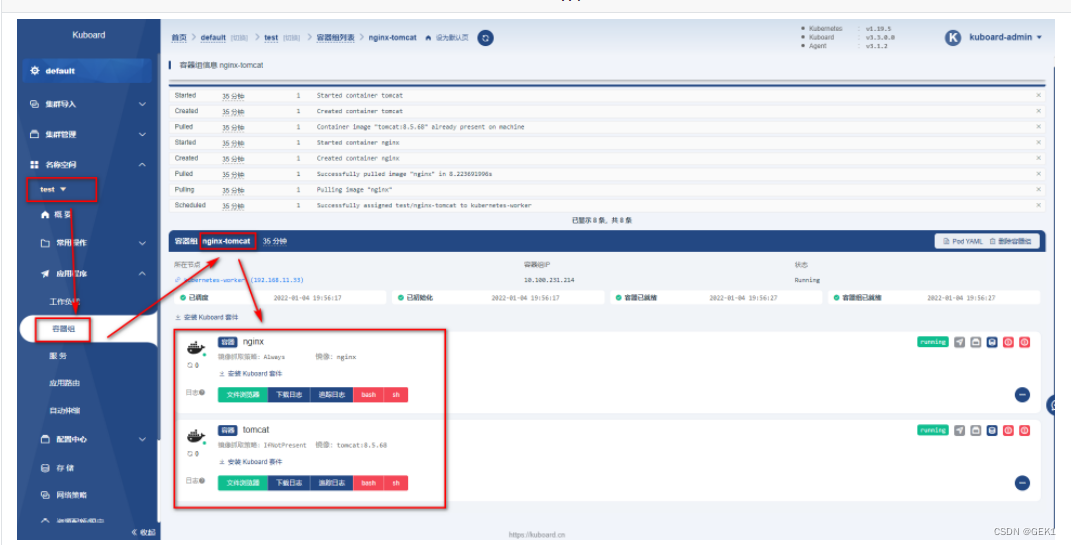
Task: Click the 容器组列表 breadcrumb link
Action: click(335, 38)
